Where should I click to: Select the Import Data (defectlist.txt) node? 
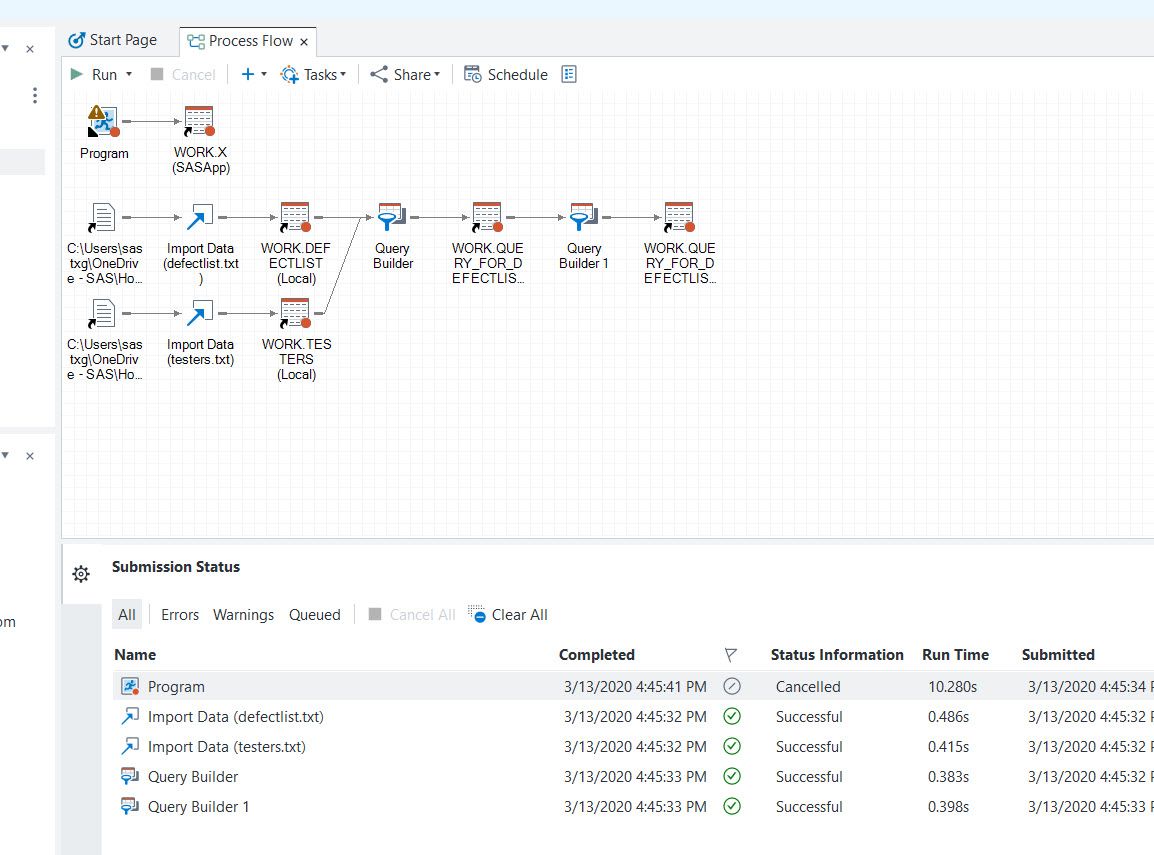click(x=200, y=218)
